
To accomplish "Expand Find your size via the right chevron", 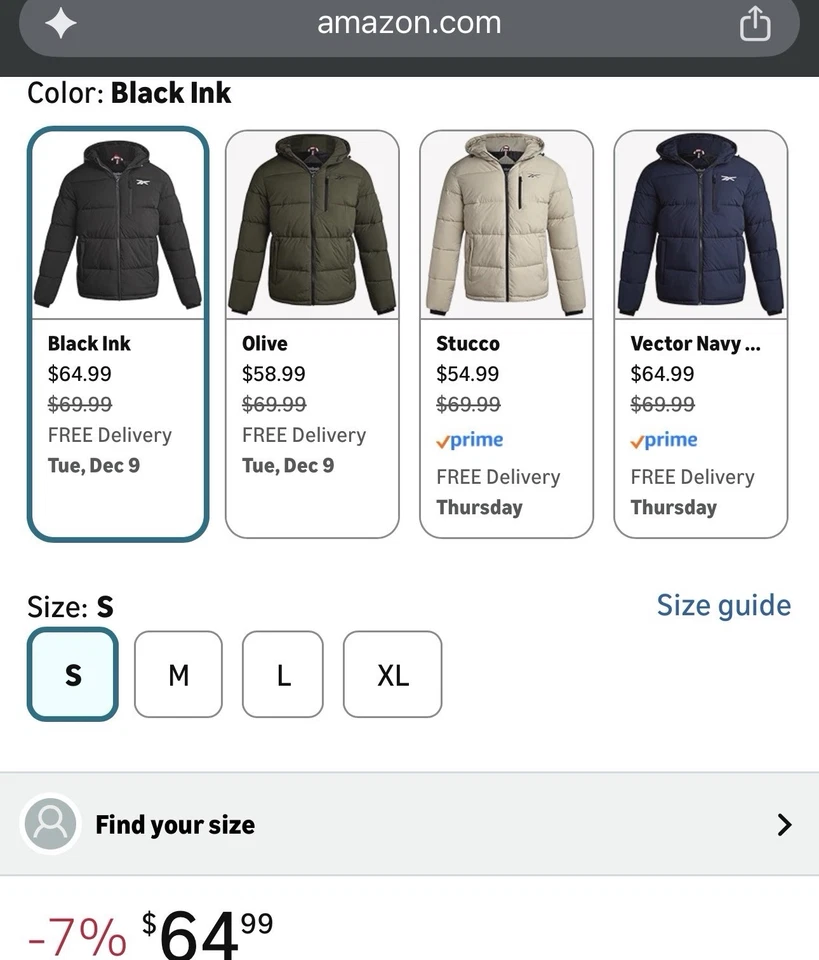I will (x=785, y=824).
